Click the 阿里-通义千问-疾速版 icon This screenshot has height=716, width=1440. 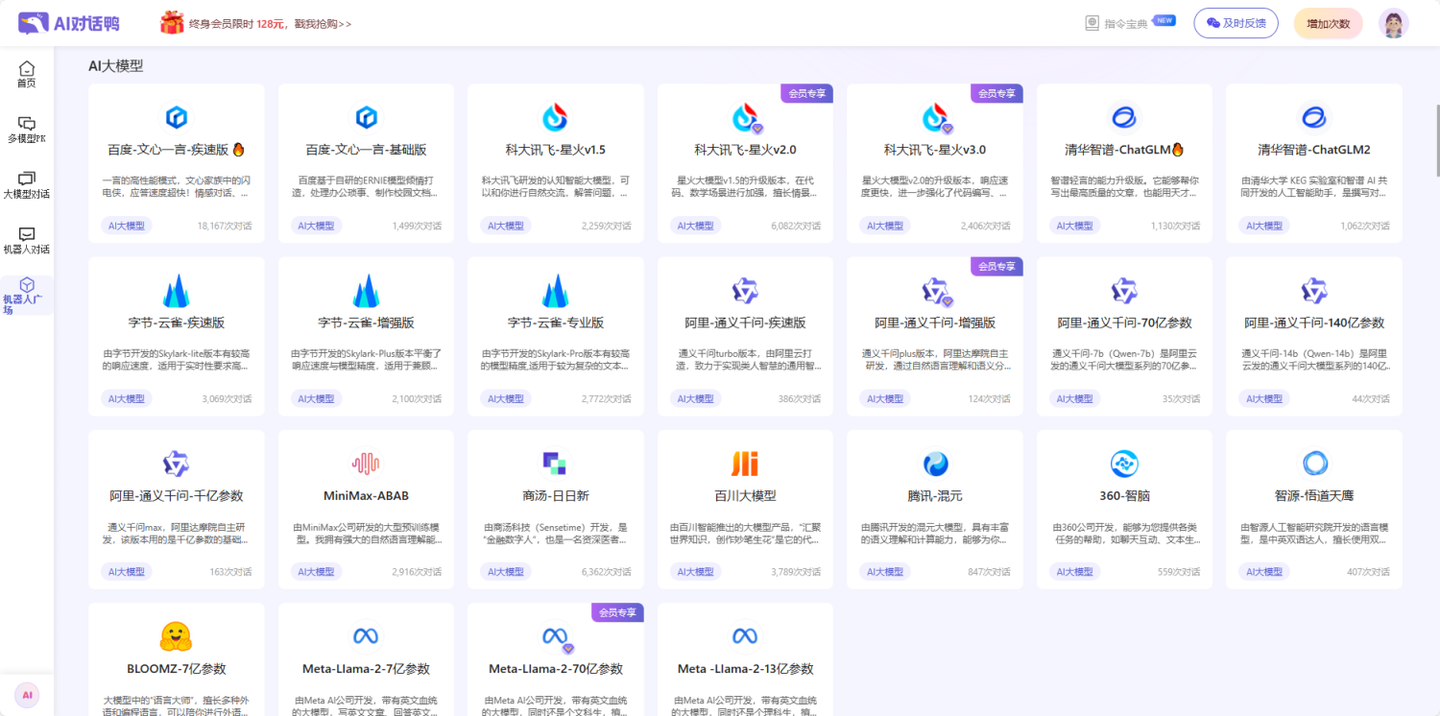pyautogui.click(x=745, y=291)
